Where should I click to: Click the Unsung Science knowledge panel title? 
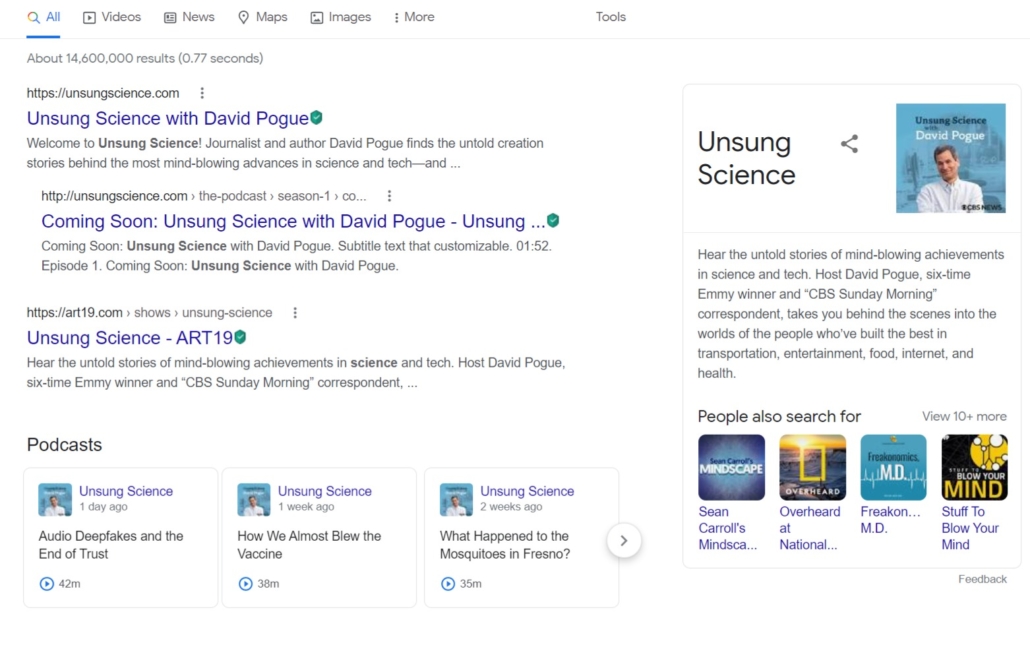[x=746, y=158]
